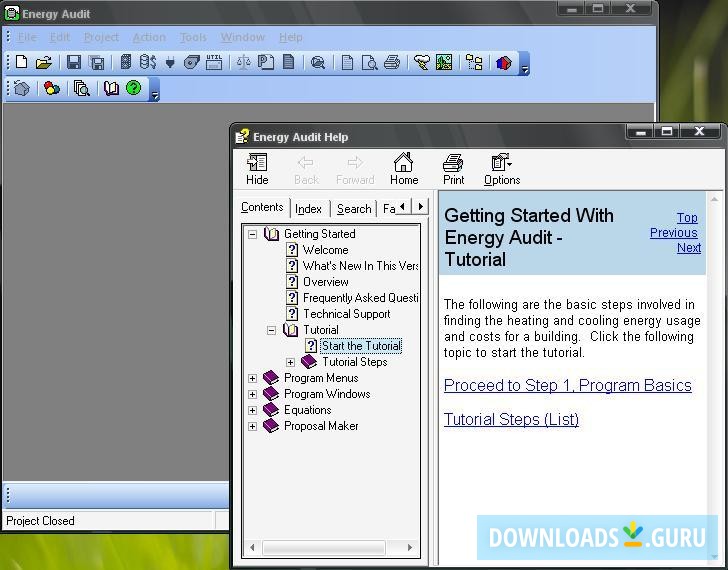Screen dimensions: 728x570
Task: Click the green question mark icon
Action: click(134, 87)
